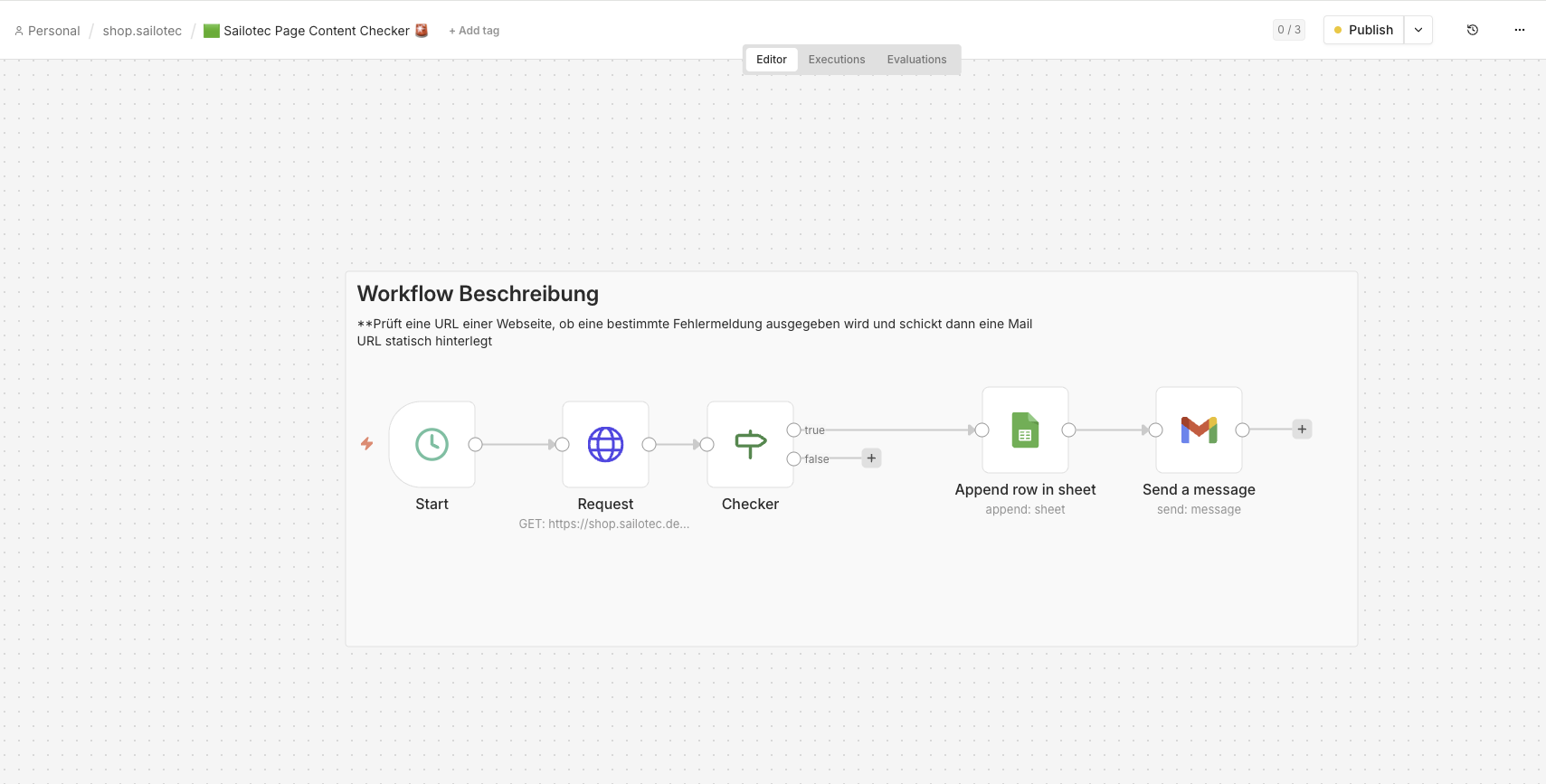
Task: Open the Request HTTP node
Action: tap(605, 444)
